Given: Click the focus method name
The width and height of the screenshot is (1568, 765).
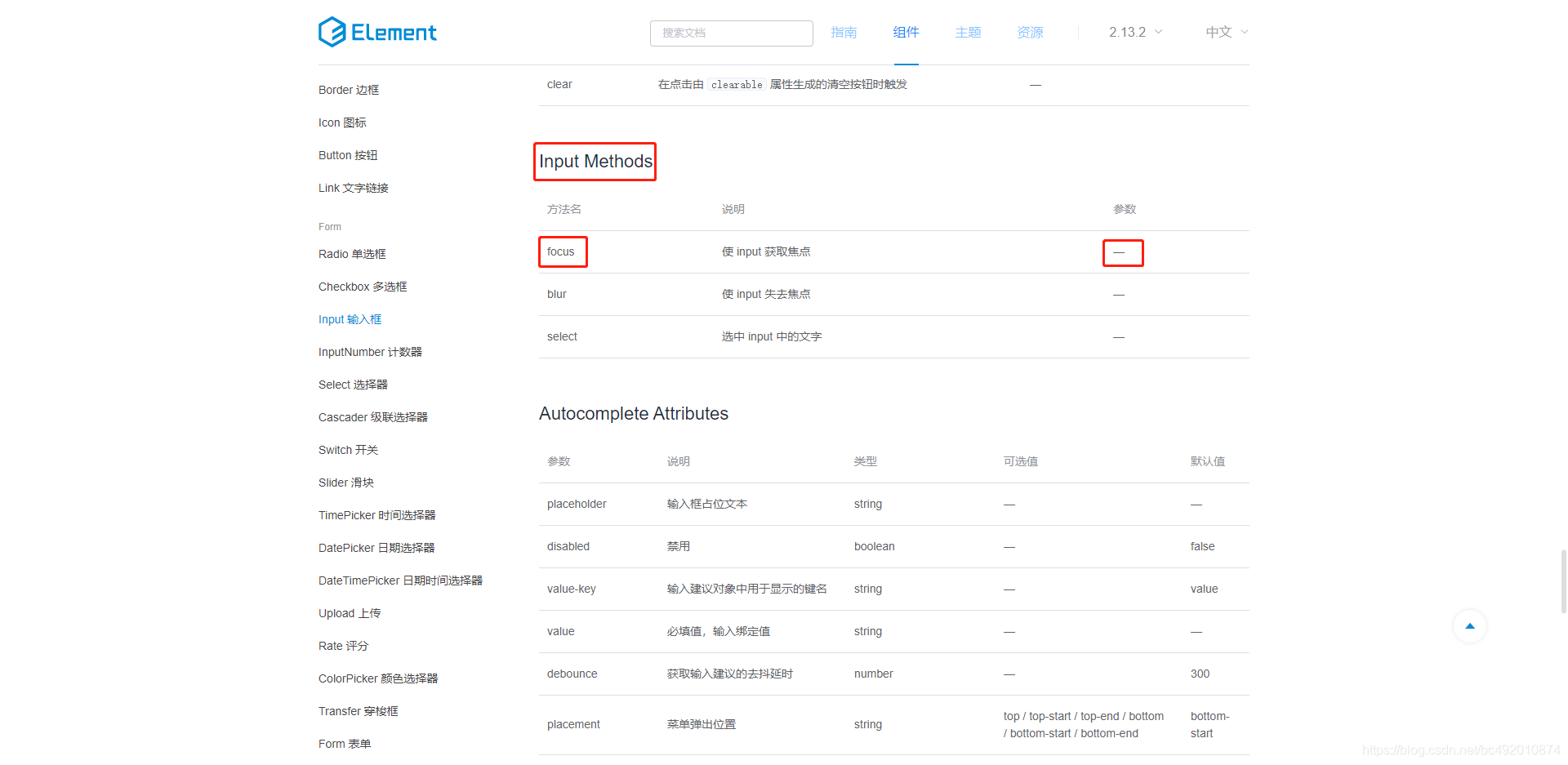Looking at the screenshot, I should (561, 251).
